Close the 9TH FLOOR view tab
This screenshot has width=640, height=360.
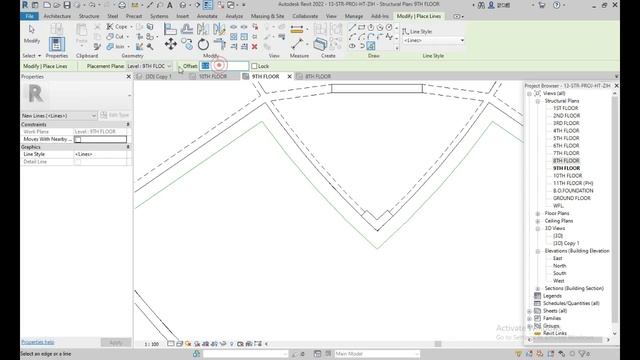coord(289,76)
